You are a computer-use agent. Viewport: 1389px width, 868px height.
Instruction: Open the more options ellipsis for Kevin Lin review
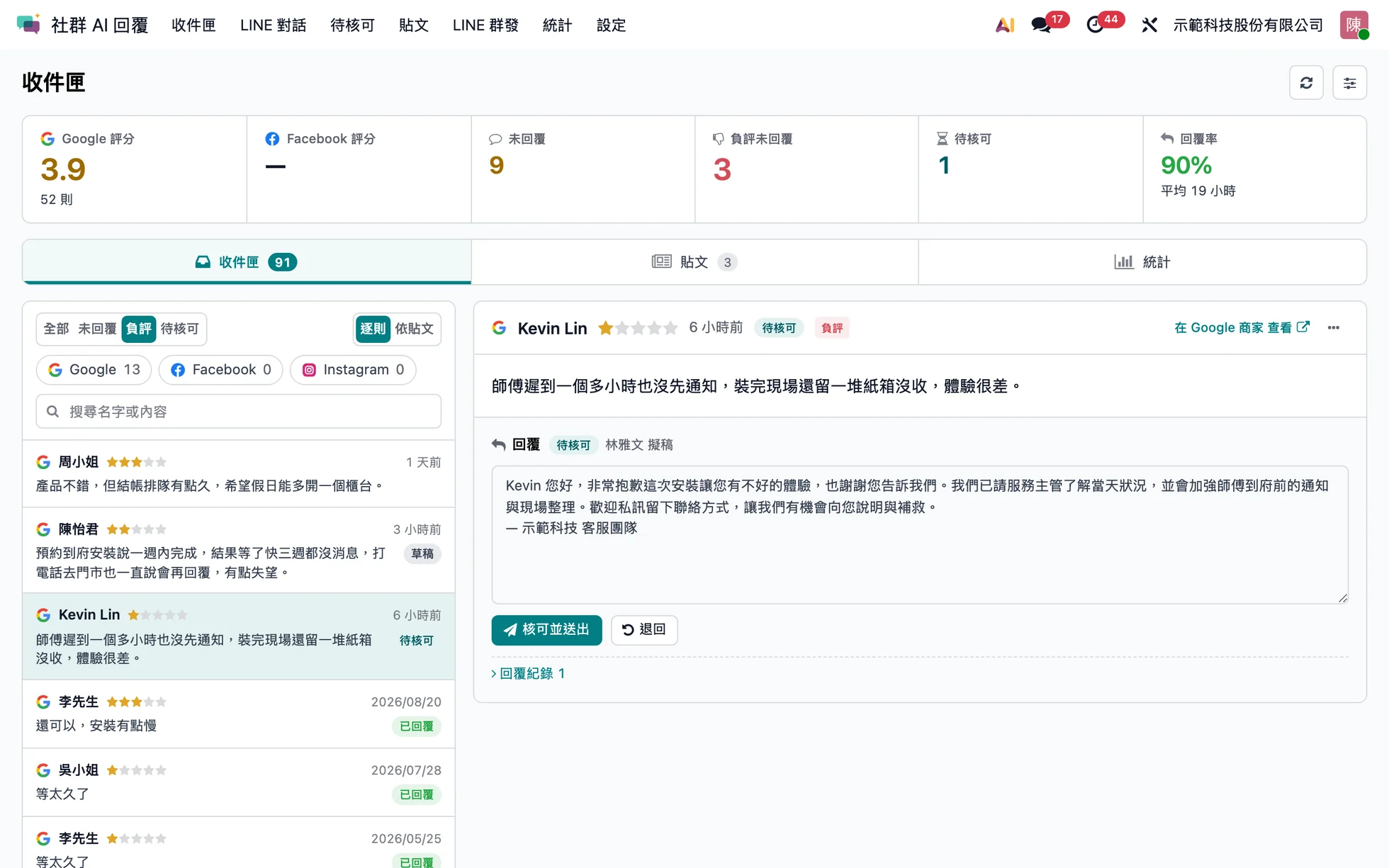pos(1334,327)
